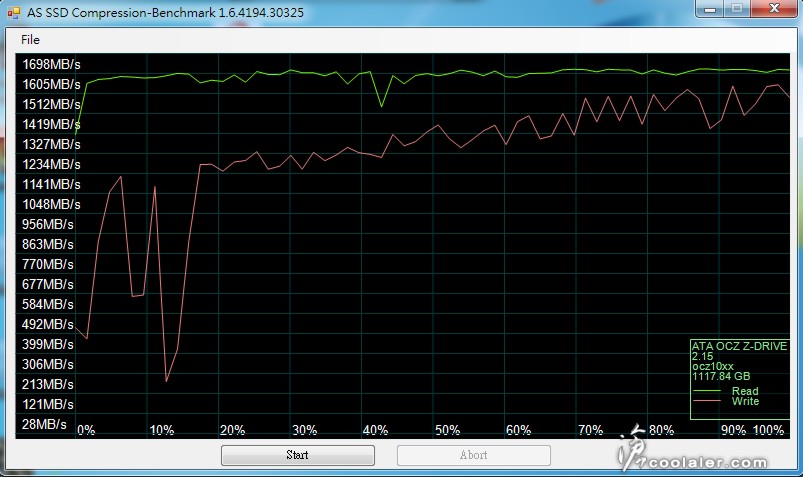This screenshot has height=477, width=803.
Task: Click the ATA OCZ Z-DRIVE legend text
Action: point(739,346)
